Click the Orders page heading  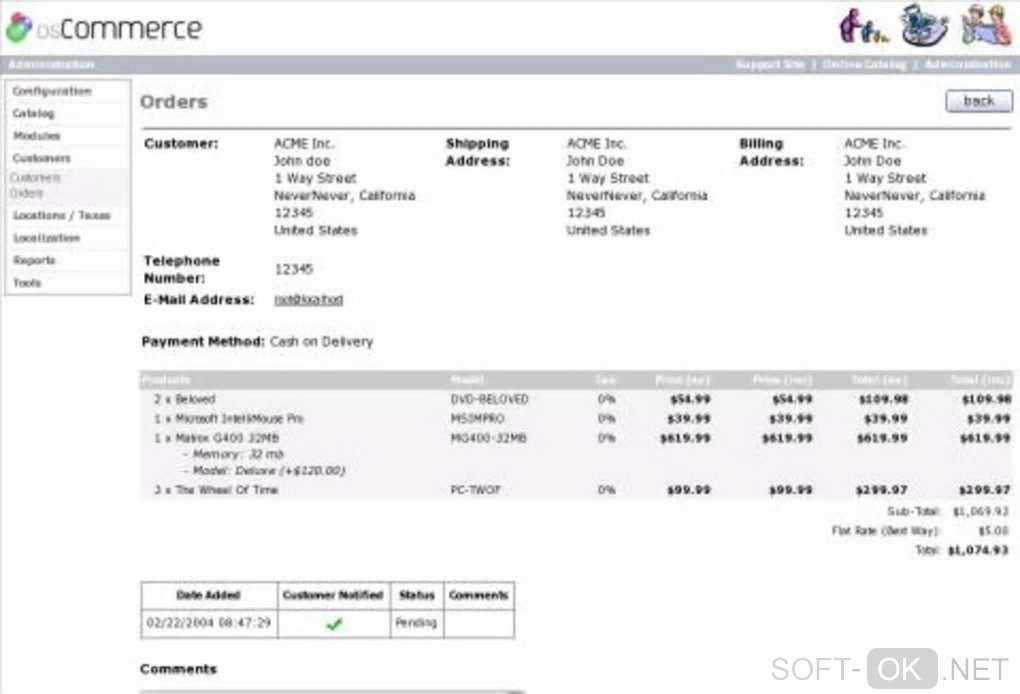point(174,102)
